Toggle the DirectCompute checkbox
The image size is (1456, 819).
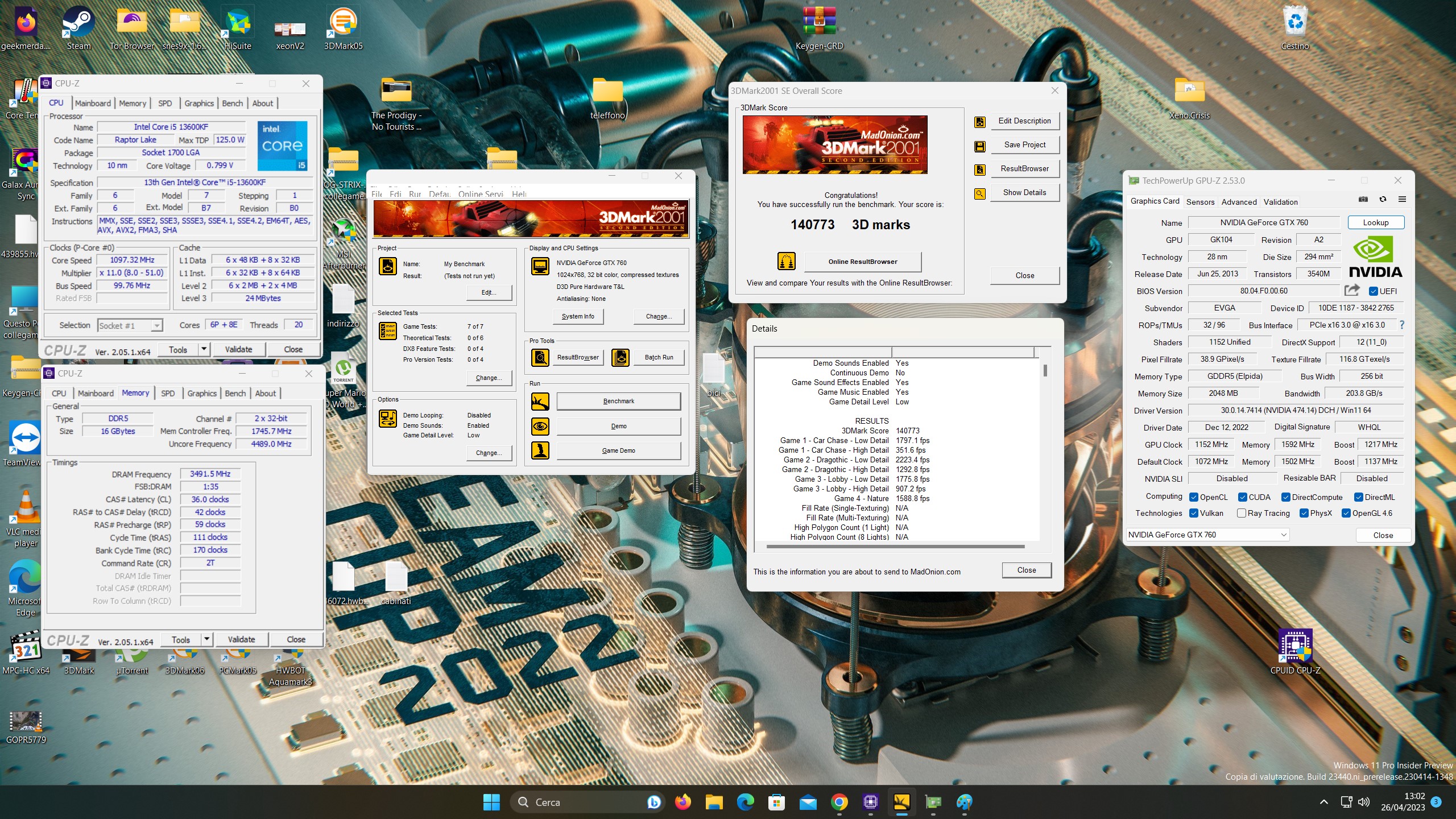(1286, 497)
